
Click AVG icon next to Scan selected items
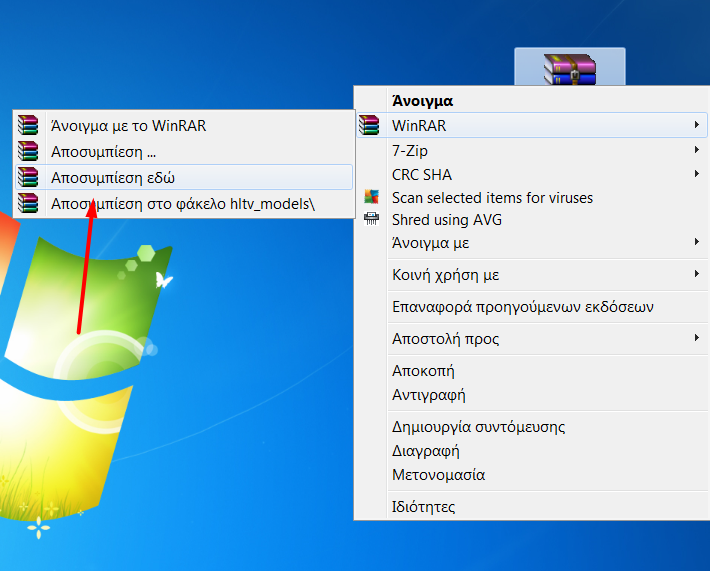click(371, 197)
